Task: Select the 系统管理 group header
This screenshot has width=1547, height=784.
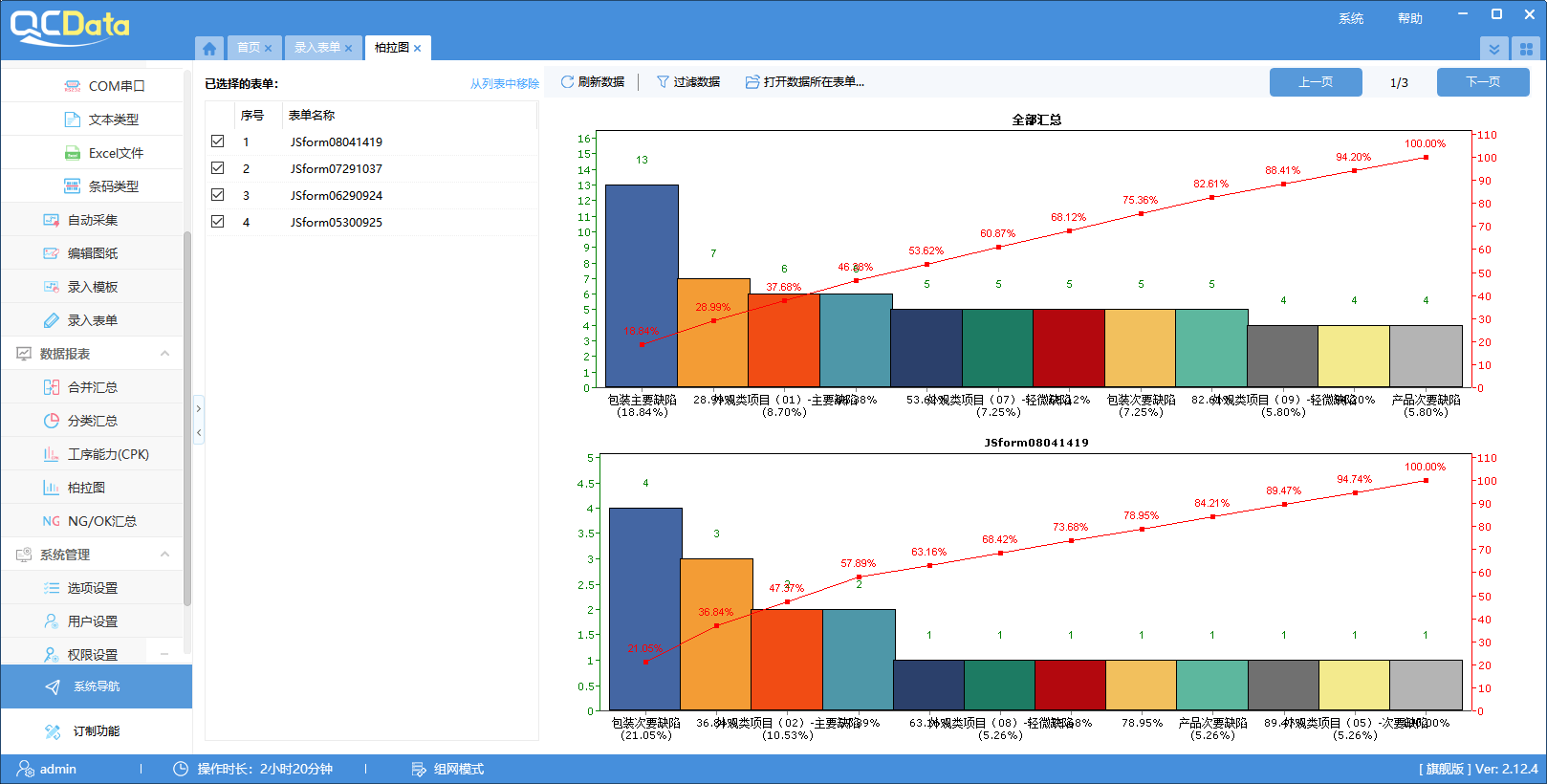Action: pyautogui.click(x=92, y=555)
